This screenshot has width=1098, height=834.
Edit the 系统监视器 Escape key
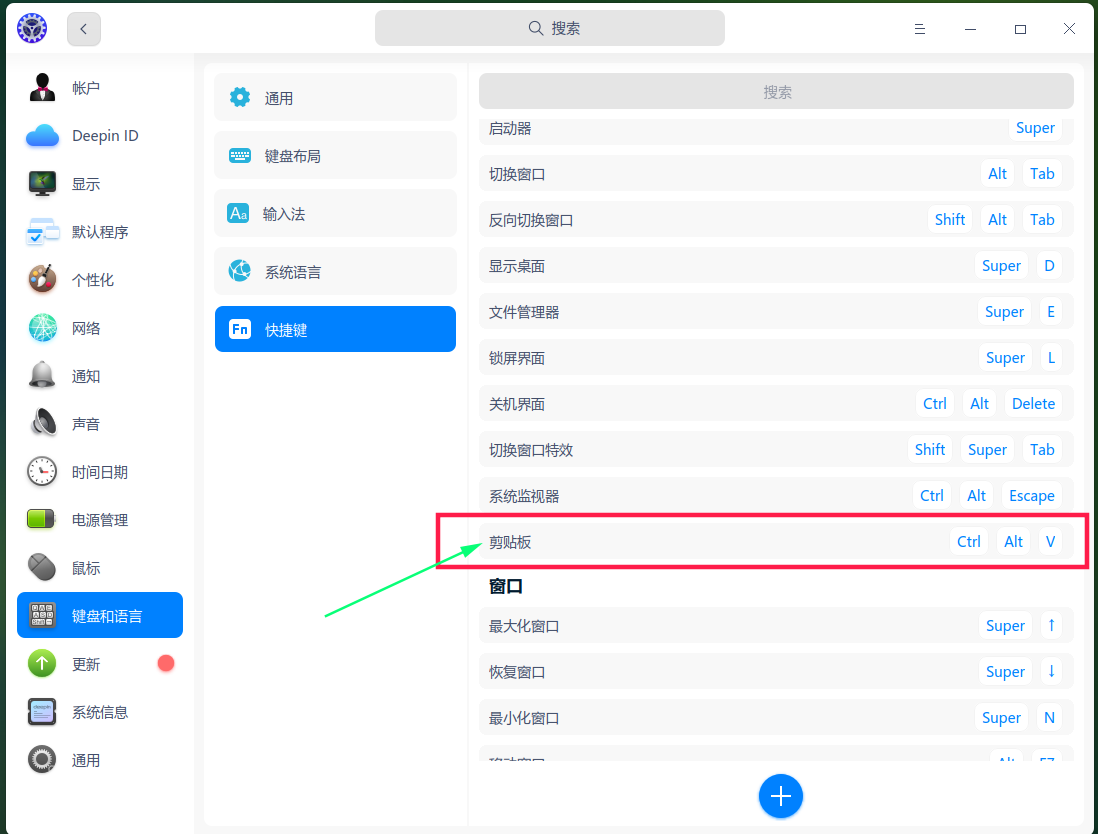[1031, 496]
